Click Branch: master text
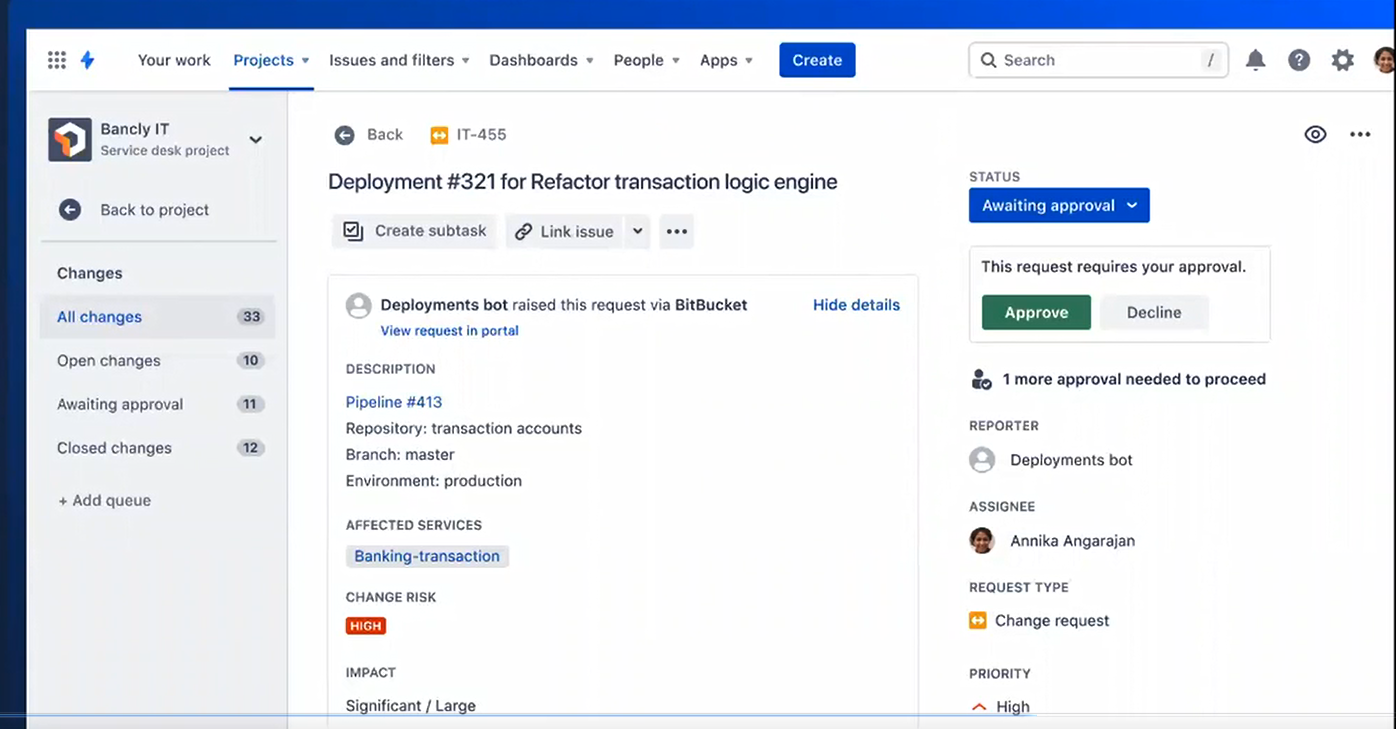Viewport: 1396px width, 729px height. coord(400,455)
